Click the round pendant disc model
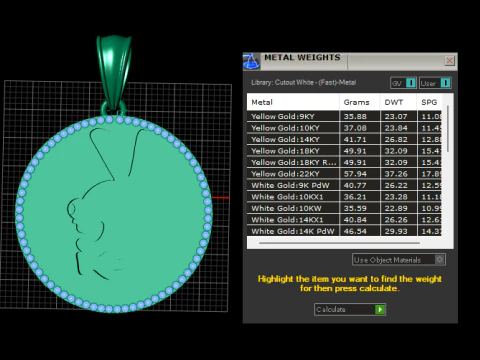This screenshot has width=480, height=360. (x=114, y=214)
